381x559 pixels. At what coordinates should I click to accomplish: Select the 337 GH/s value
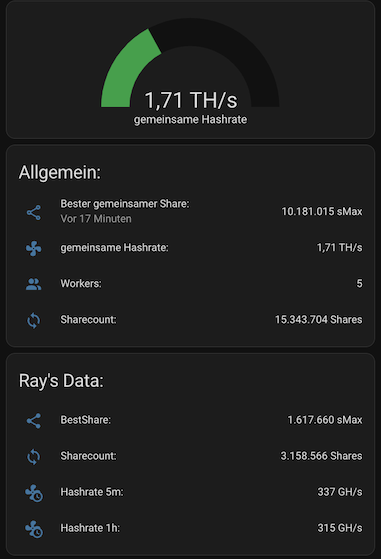point(340,492)
